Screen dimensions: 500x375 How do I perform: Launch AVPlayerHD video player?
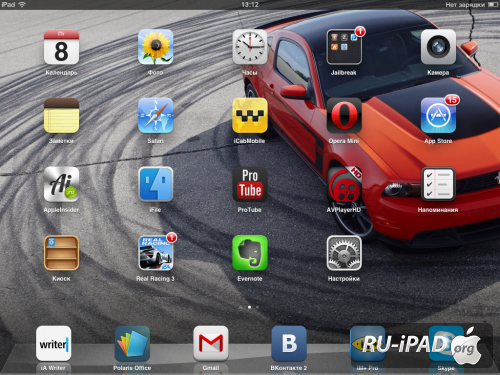[x=344, y=184]
